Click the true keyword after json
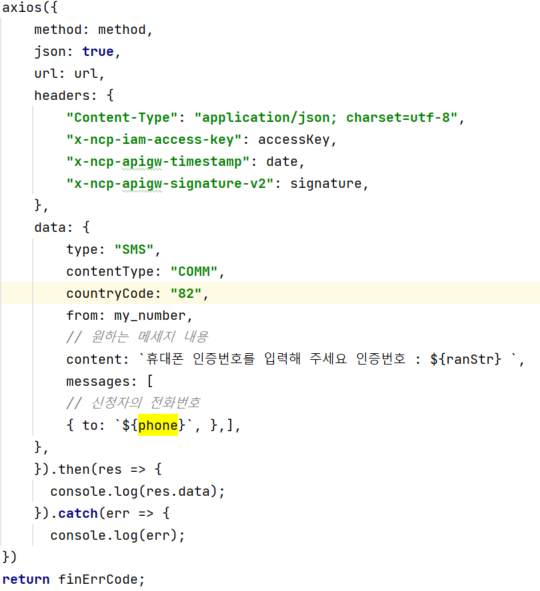540x591 pixels. [x=98, y=52]
